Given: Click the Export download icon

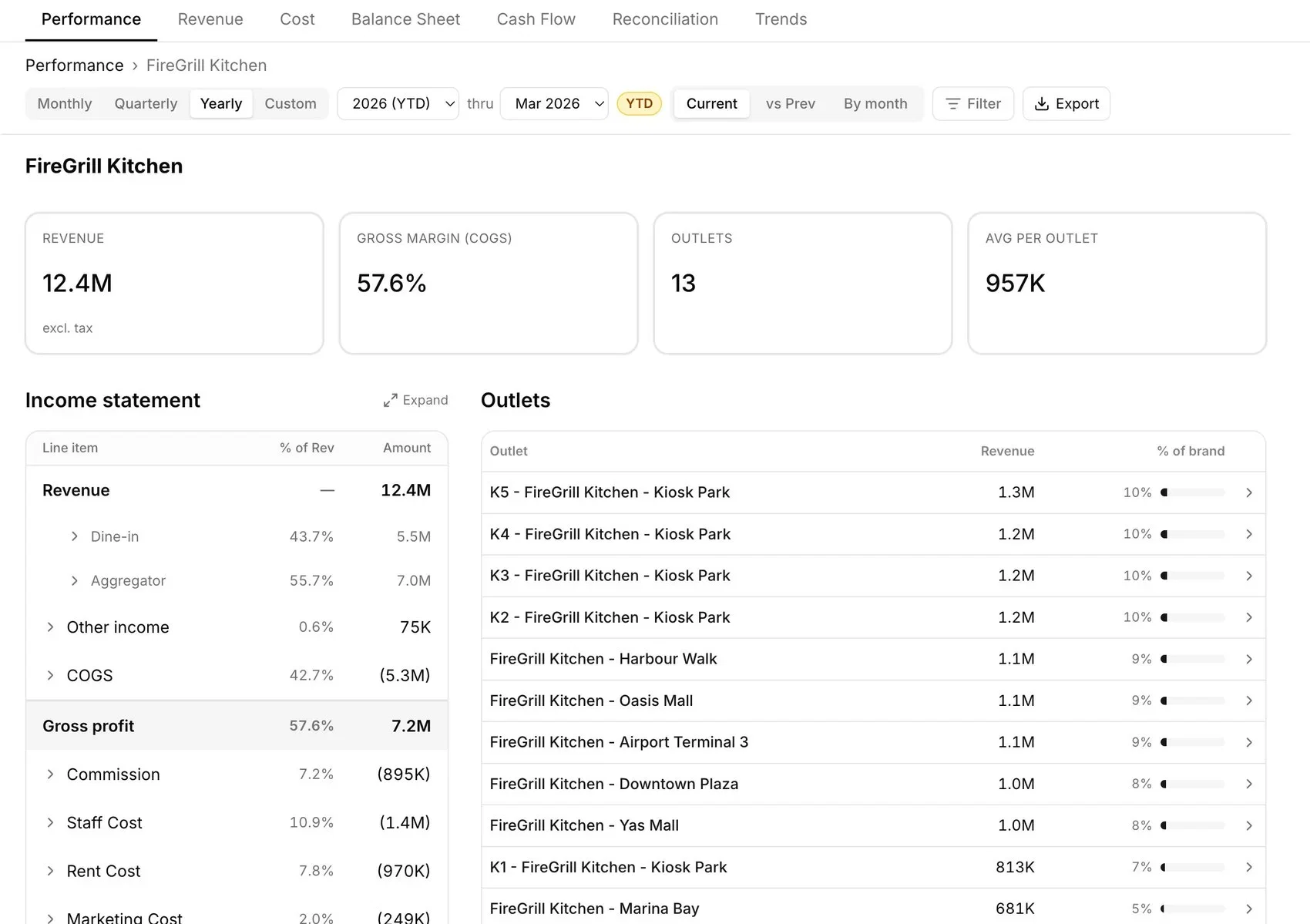Looking at the screenshot, I should point(1041,104).
